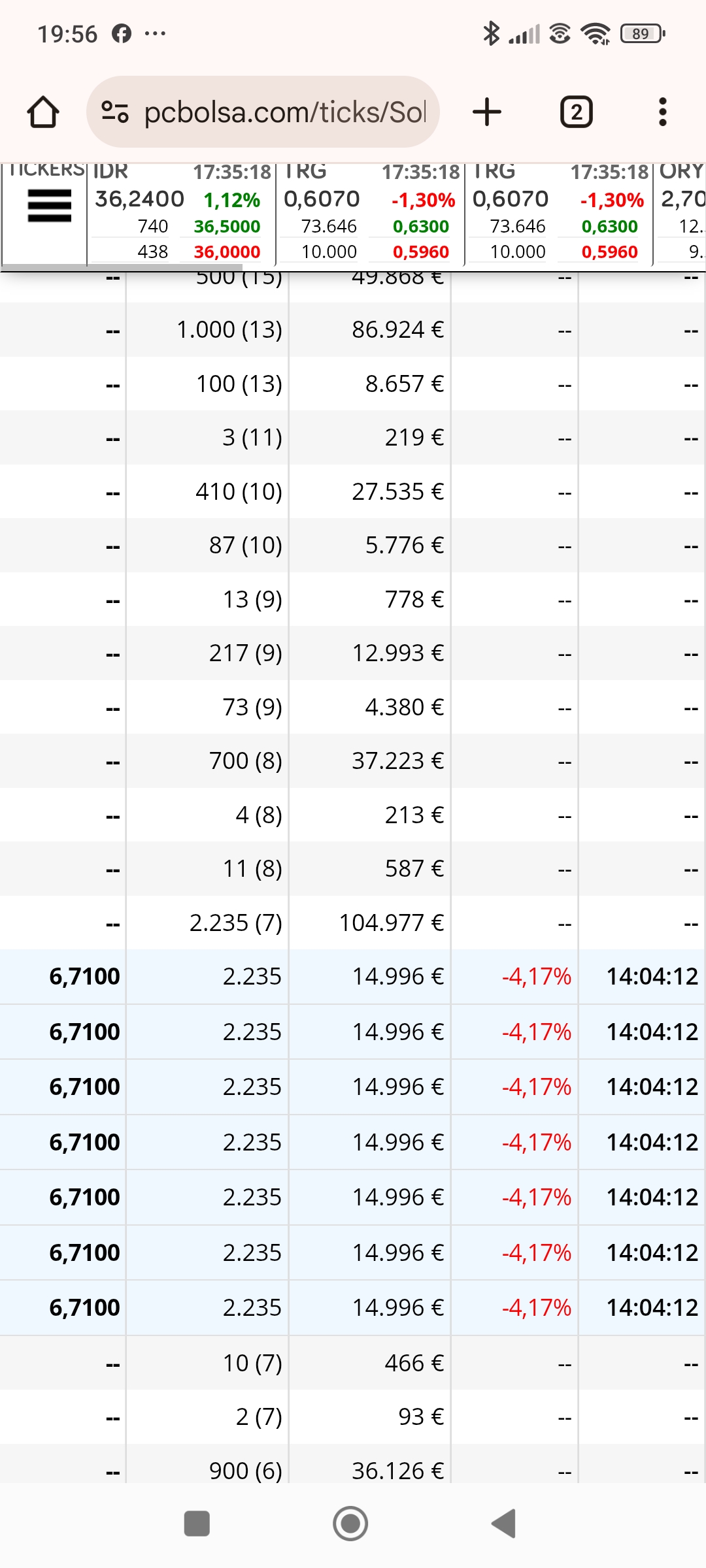The width and height of the screenshot is (706, 1568).
Task: Open the TICKERS hamburger menu
Action: [x=49, y=206]
